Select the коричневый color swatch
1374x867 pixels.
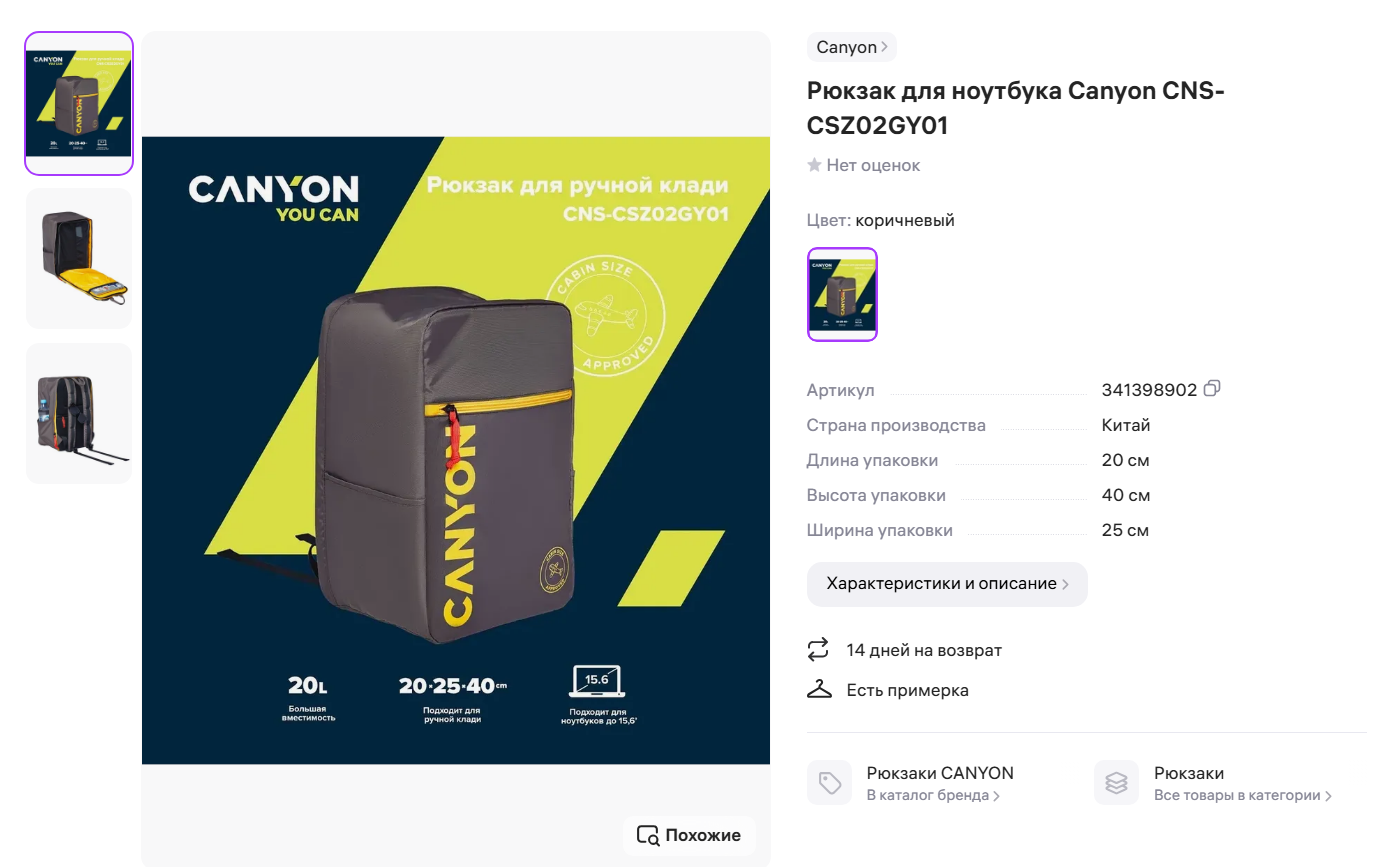842,294
